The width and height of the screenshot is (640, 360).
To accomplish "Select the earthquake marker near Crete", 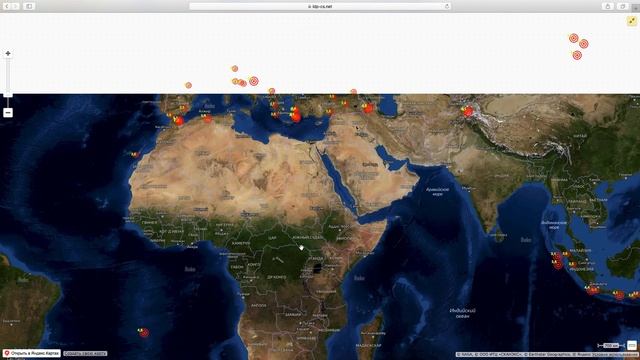I will 296,118.
